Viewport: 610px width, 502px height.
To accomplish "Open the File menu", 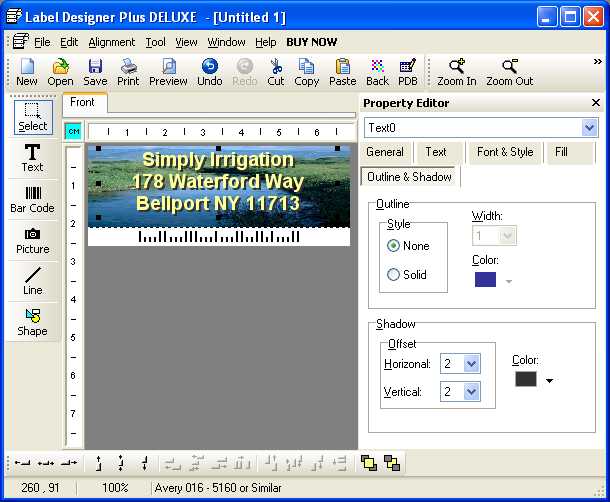I will point(42,42).
